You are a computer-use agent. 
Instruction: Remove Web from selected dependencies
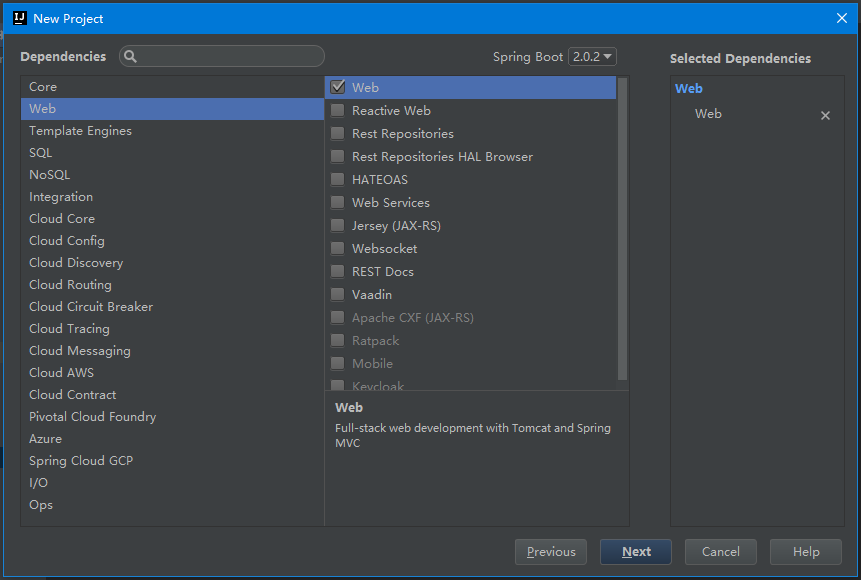(x=825, y=115)
